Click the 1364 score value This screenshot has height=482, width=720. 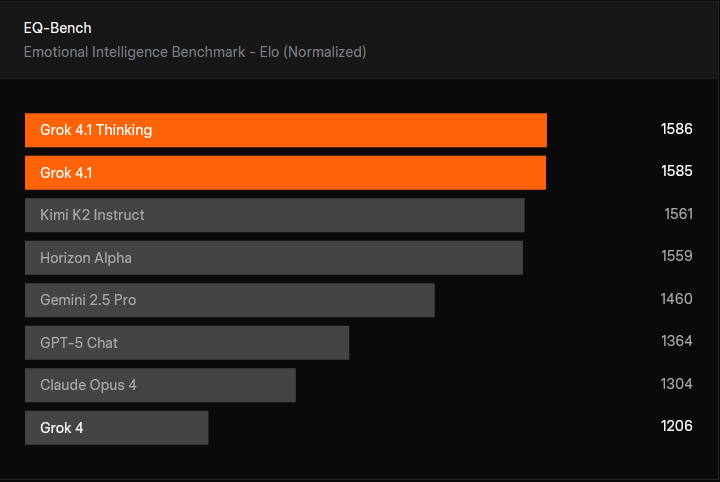(x=676, y=341)
